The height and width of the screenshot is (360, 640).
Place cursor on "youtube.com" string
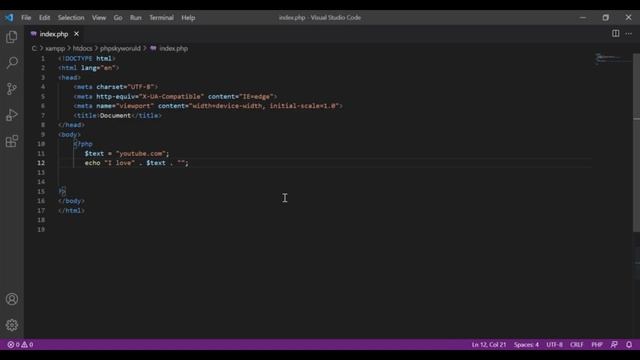141,153
